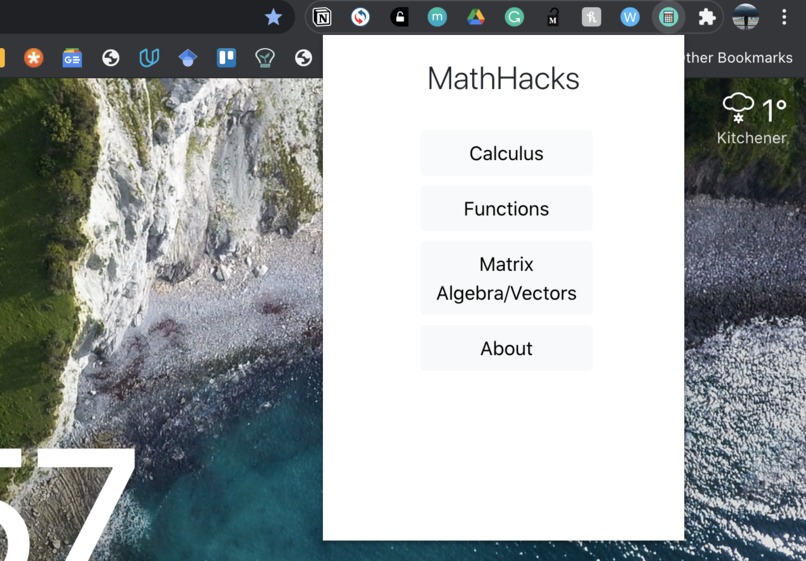Click the padlock 'M' extension icon
The height and width of the screenshot is (561, 806).
point(553,17)
